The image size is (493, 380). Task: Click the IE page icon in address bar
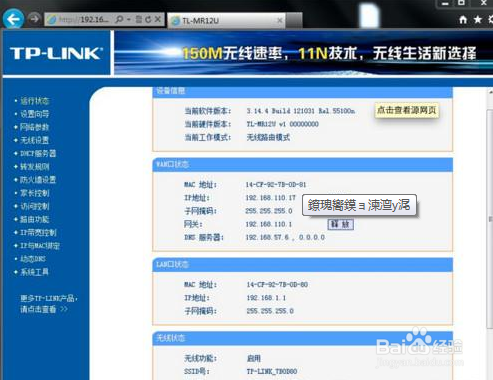pyautogui.click(x=52, y=20)
